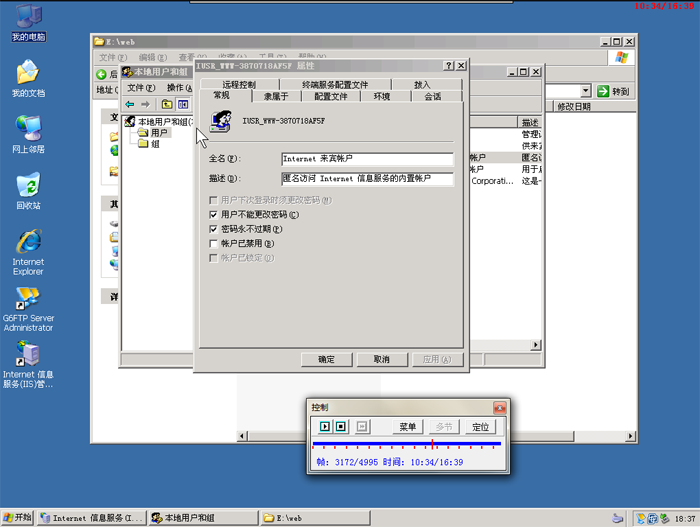Click the user account icon in properties dialog
Screen dimensions: 700x527
click(x=221, y=121)
